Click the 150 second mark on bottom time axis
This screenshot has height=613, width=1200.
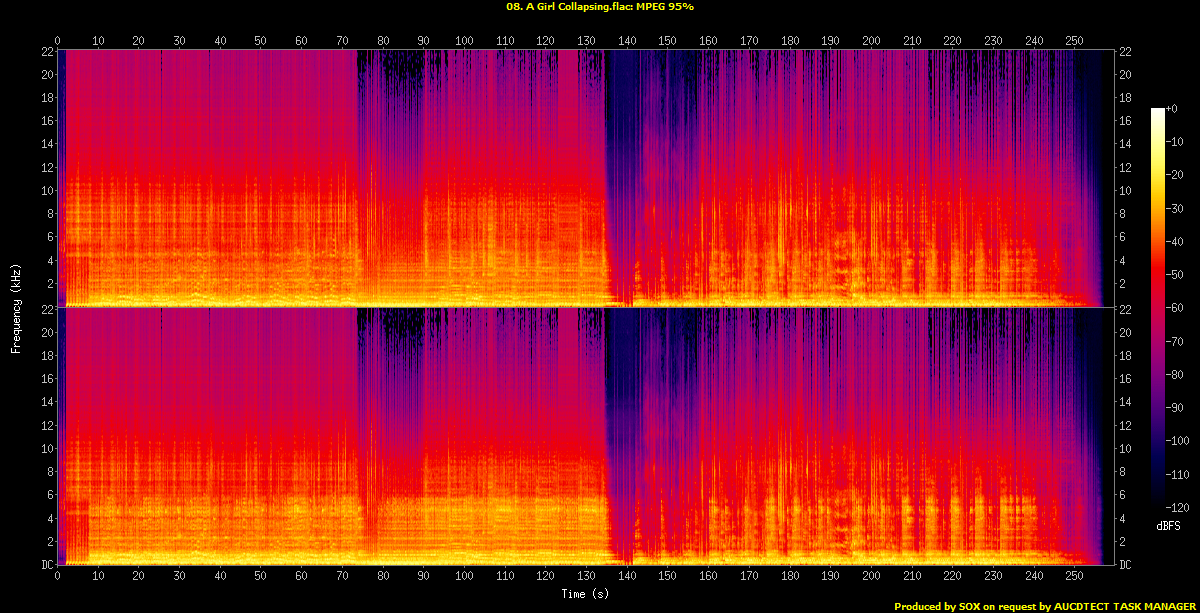point(667,575)
